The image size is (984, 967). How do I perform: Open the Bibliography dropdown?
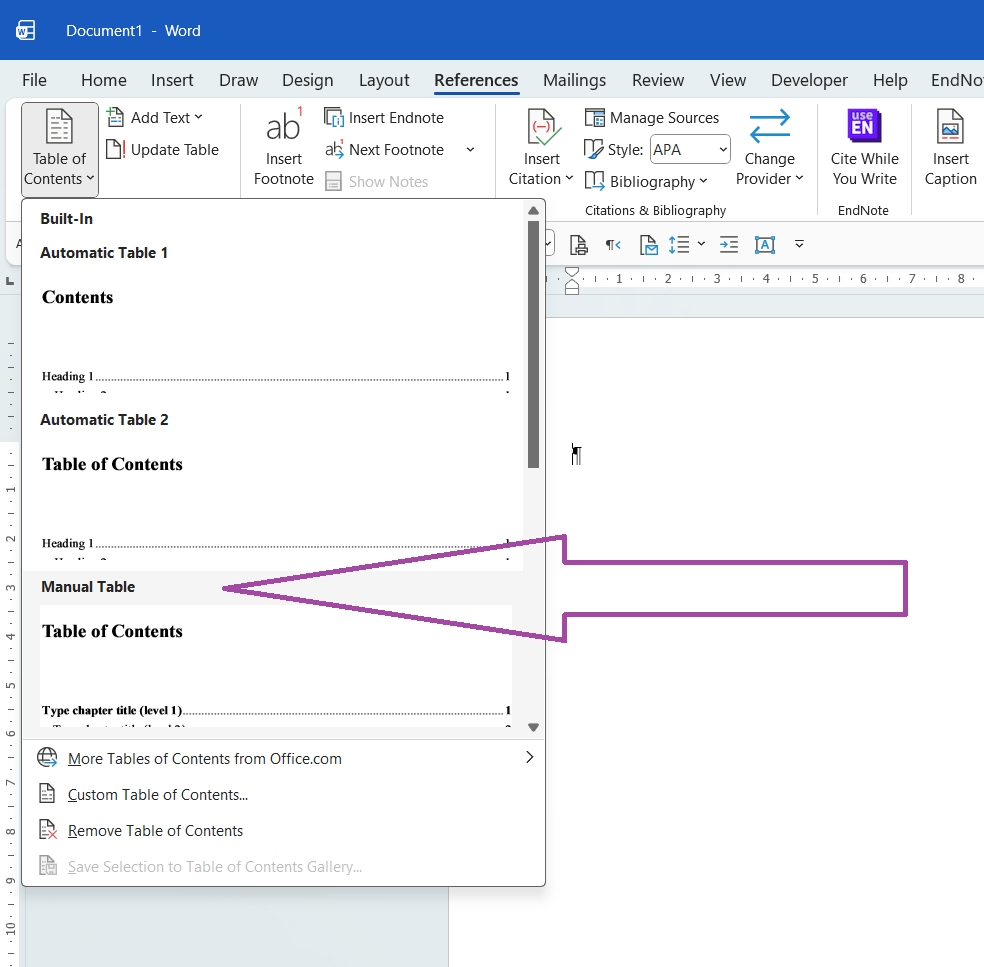tap(647, 181)
